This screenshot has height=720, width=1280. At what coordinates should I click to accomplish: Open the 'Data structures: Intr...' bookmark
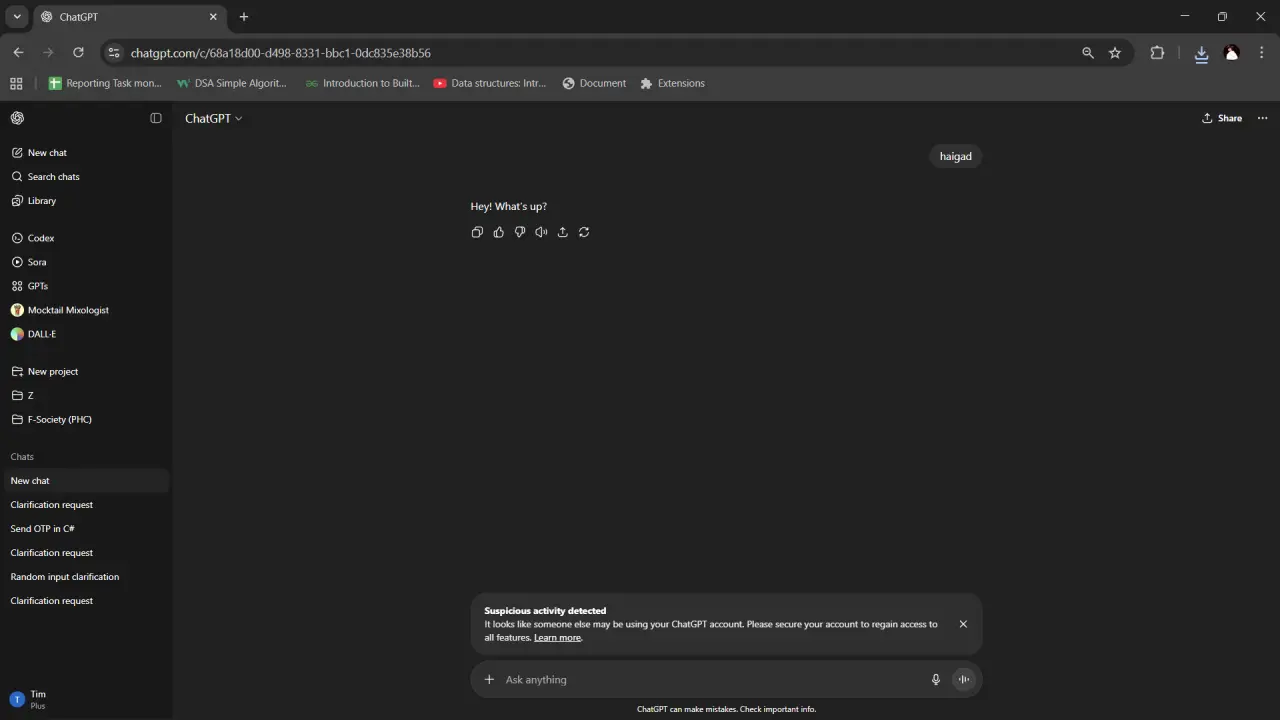coord(490,84)
